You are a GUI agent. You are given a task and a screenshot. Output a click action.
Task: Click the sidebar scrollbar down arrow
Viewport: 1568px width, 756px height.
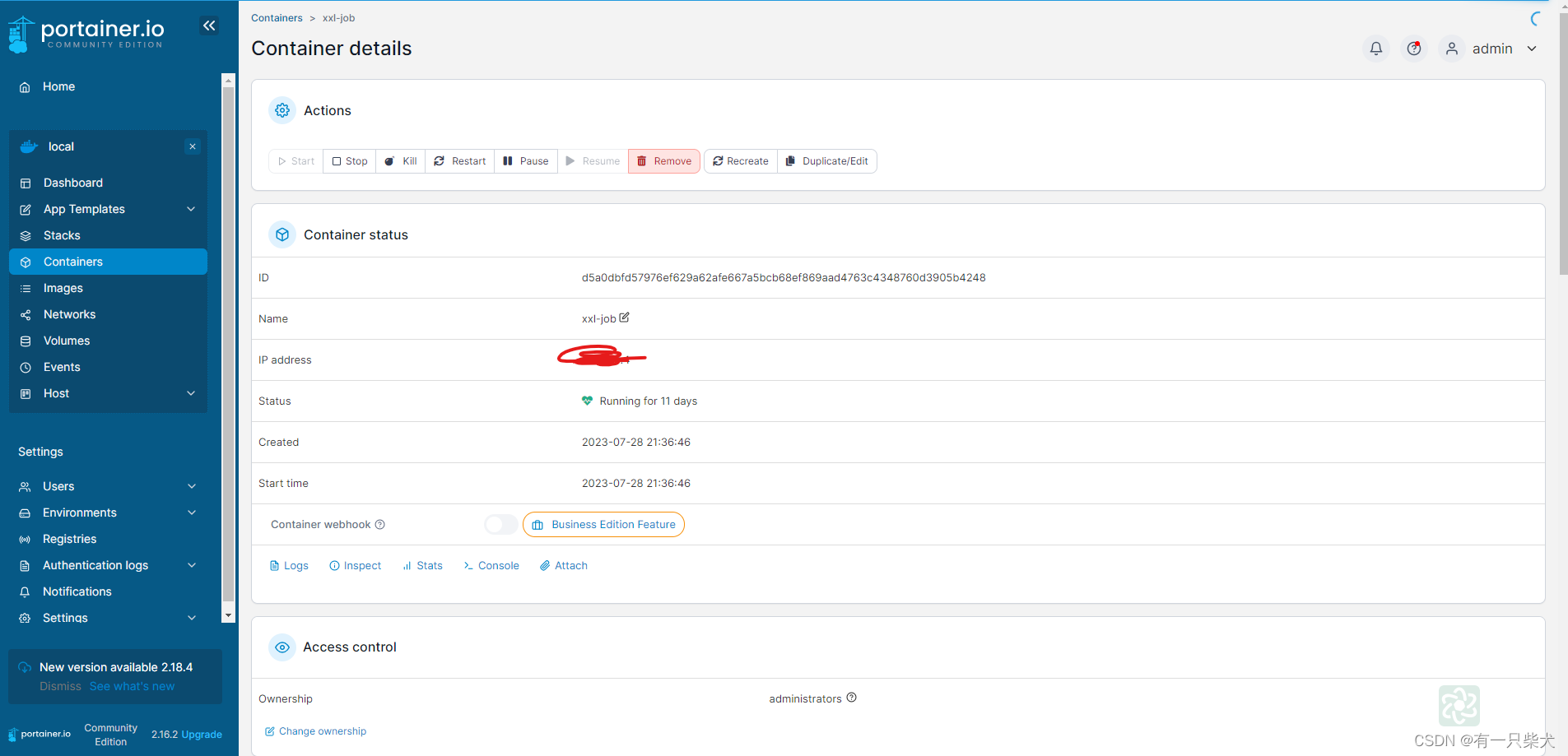229,615
